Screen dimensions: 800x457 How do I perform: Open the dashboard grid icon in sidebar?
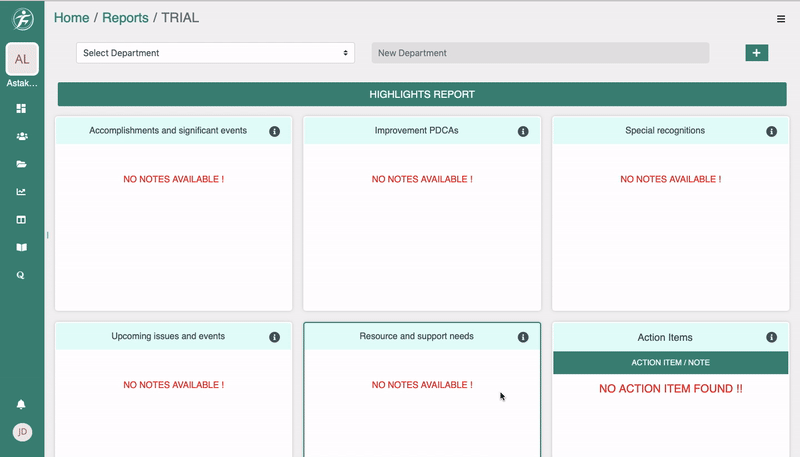21,108
